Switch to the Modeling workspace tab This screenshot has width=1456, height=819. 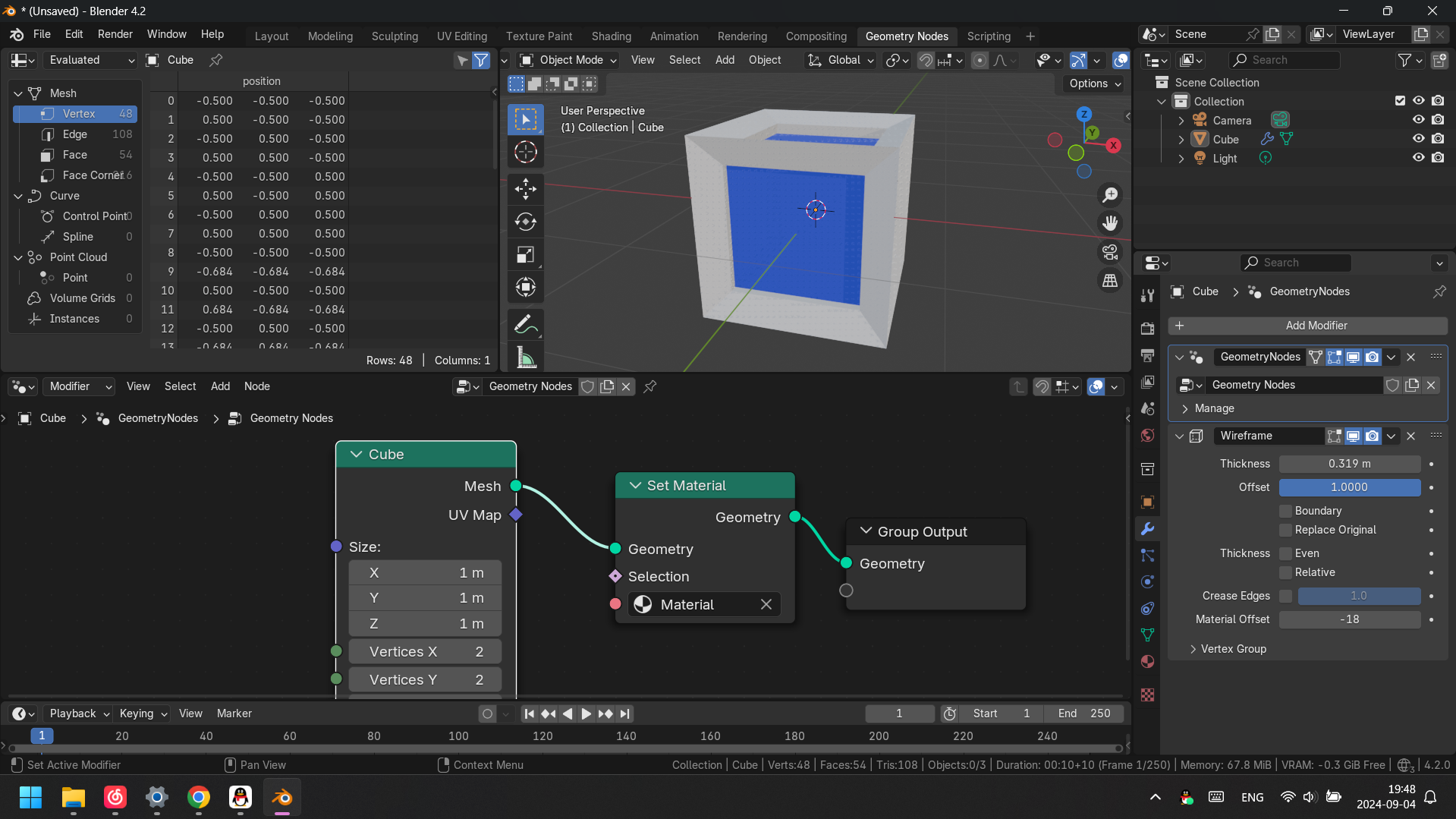click(330, 36)
